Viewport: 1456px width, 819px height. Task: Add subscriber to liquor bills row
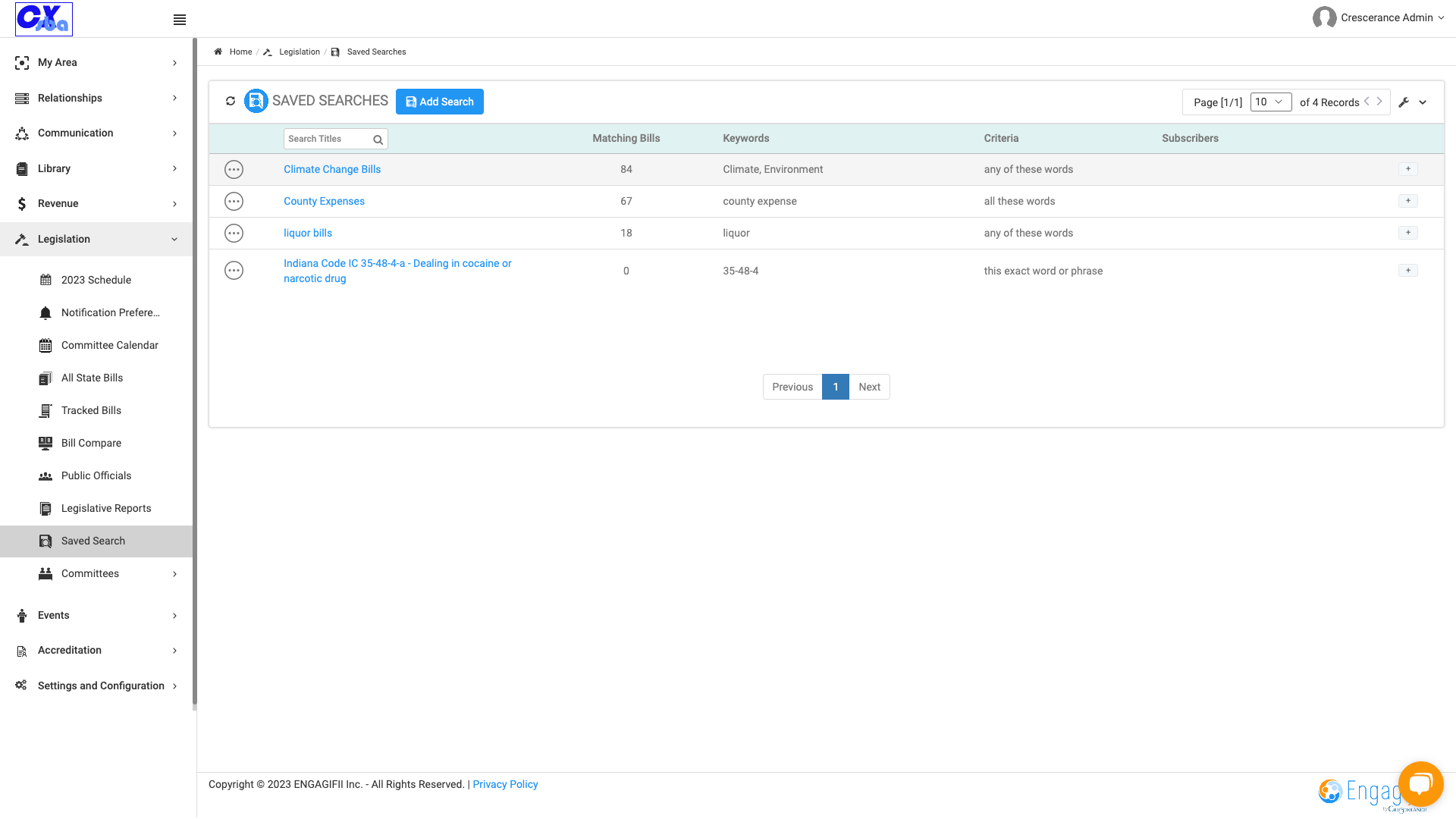[x=1408, y=233]
